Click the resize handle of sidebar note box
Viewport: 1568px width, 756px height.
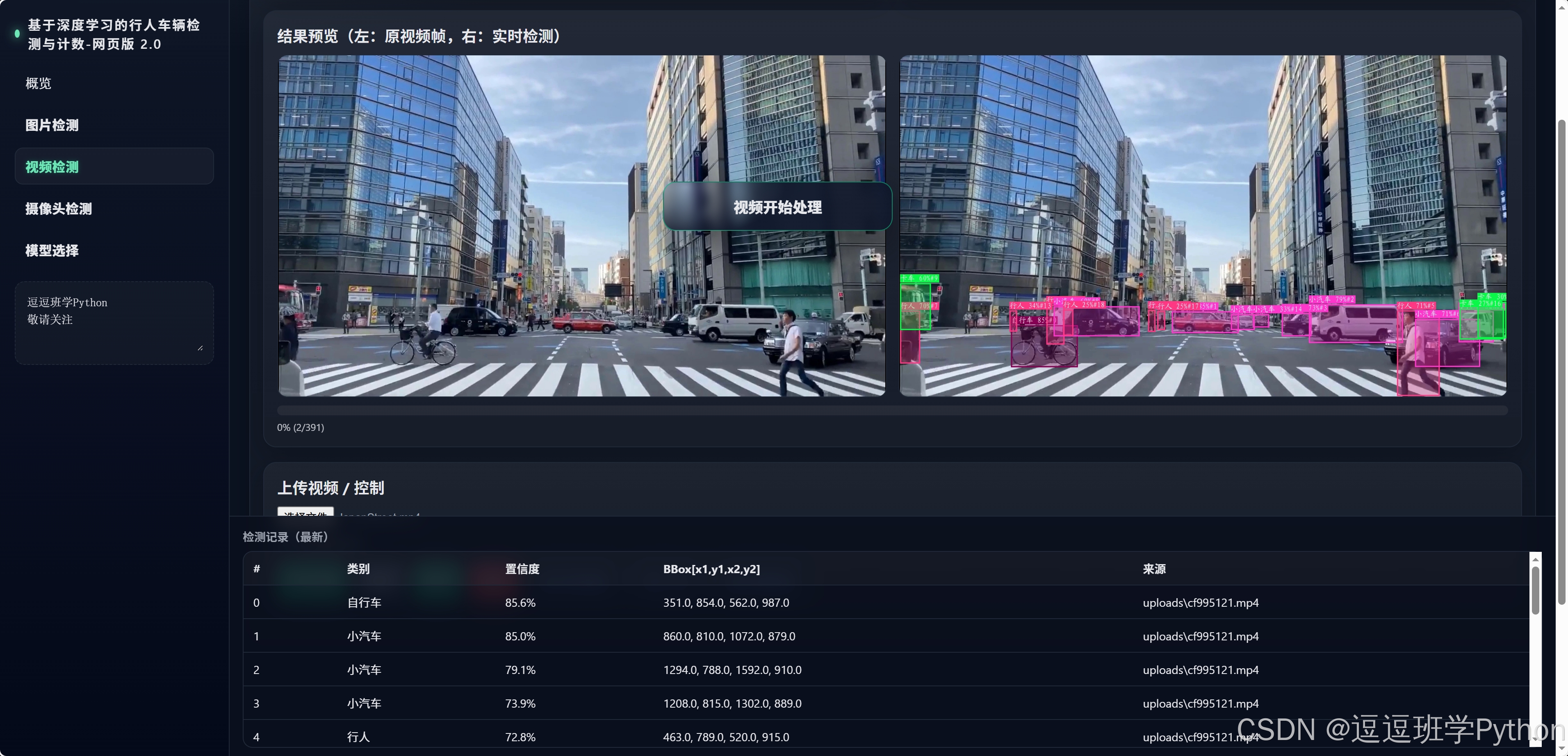(200, 348)
